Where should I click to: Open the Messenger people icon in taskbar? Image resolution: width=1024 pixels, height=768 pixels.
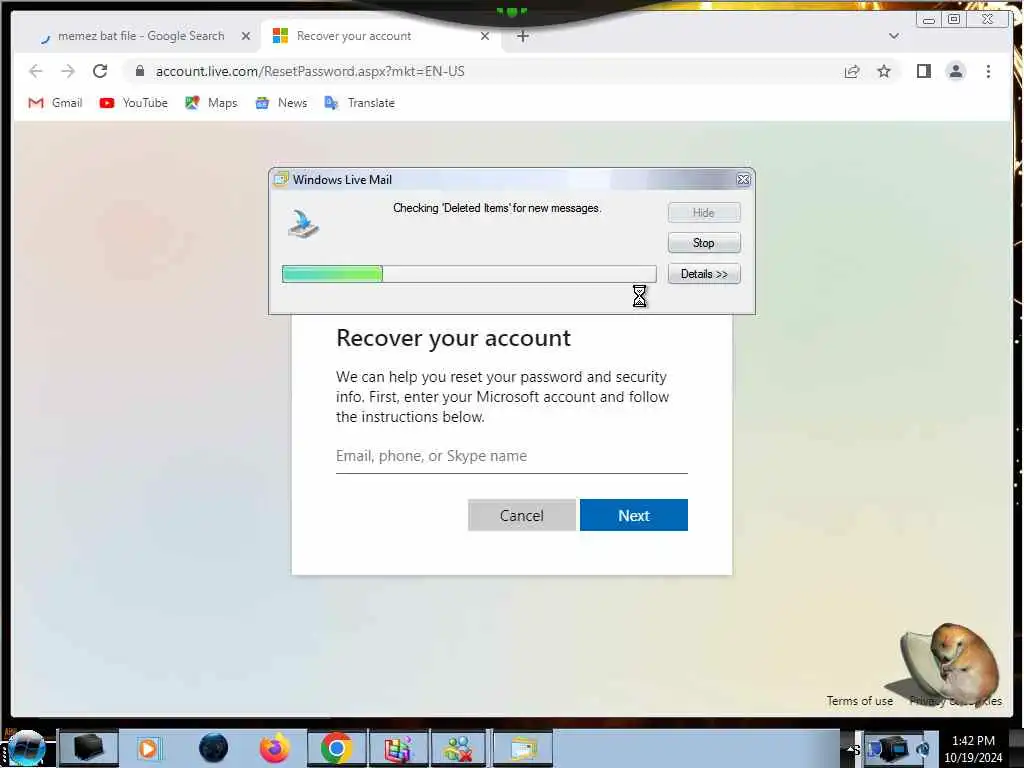pos(458,748)
